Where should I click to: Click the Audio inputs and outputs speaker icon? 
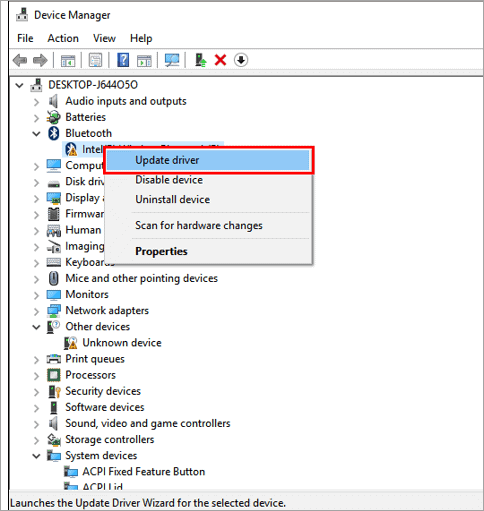coord(53,101)
